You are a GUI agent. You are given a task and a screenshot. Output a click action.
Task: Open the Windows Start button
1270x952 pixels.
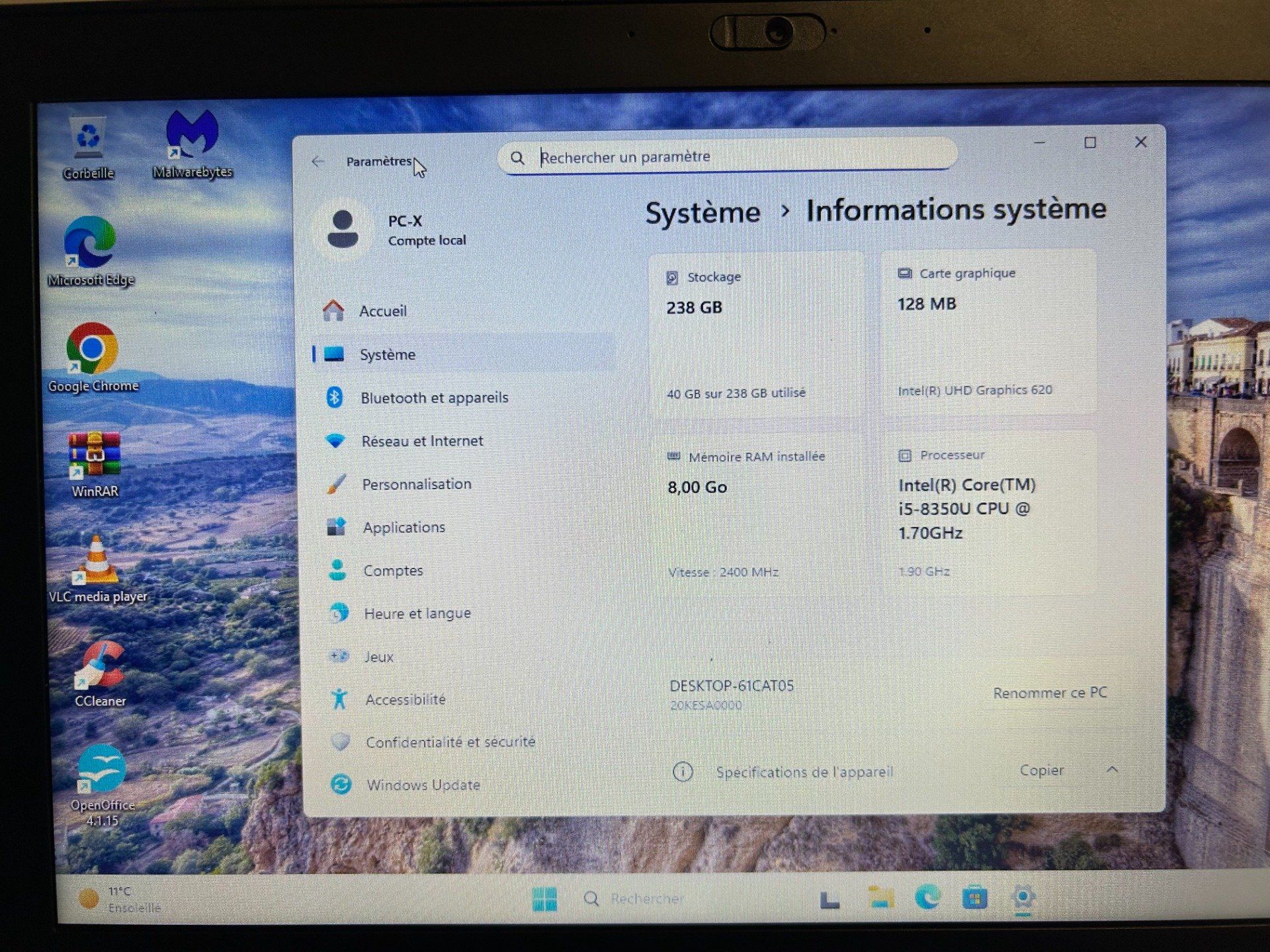click(x=545, y=898)
